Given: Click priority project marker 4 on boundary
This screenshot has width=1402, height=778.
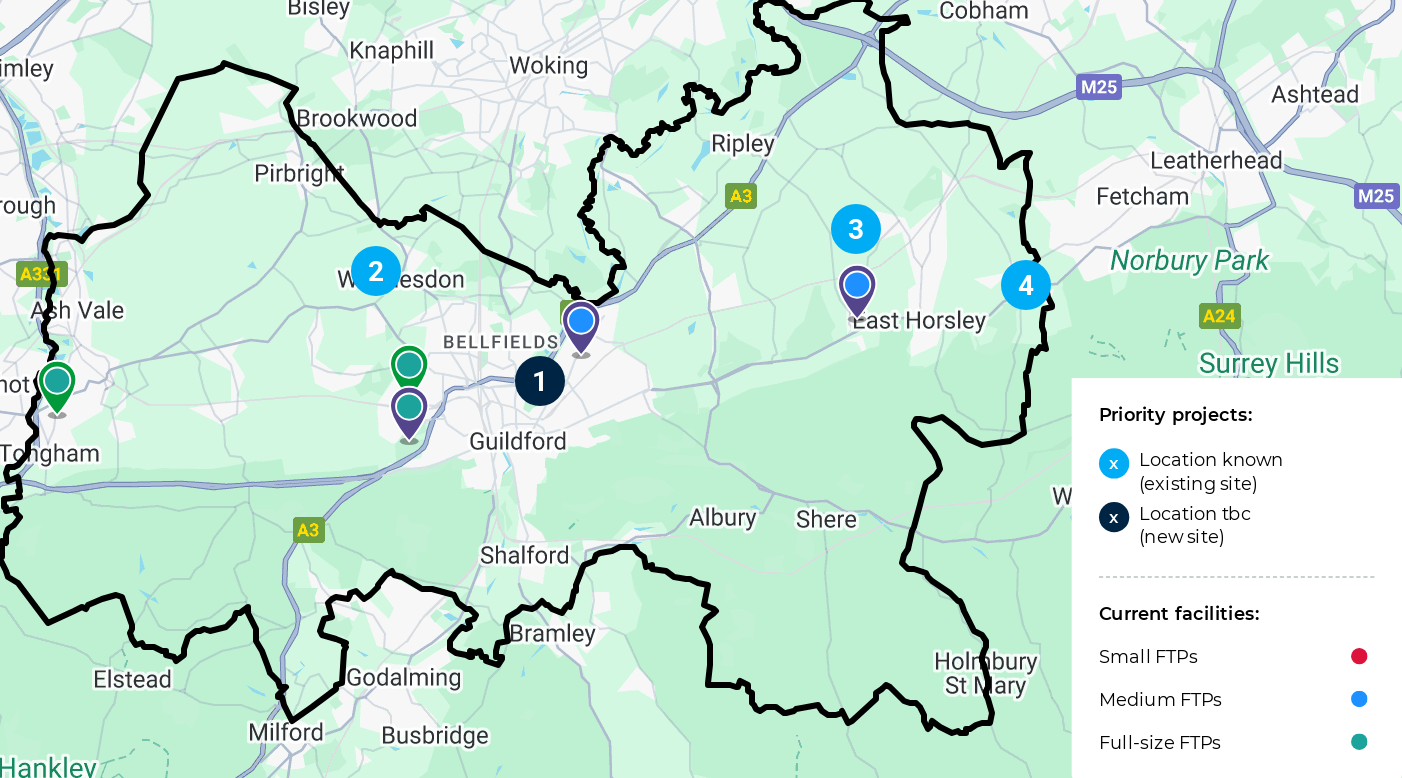Looking at the screenshot, I should pyautogui.click(x=1026, y=285).
